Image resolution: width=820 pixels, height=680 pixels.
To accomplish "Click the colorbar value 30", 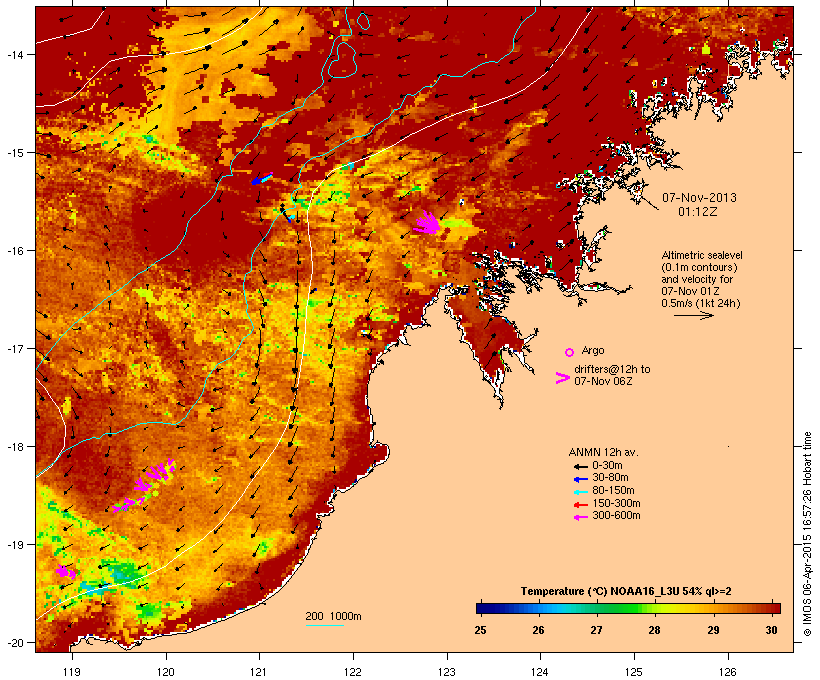I will click(x=771, y=630).
